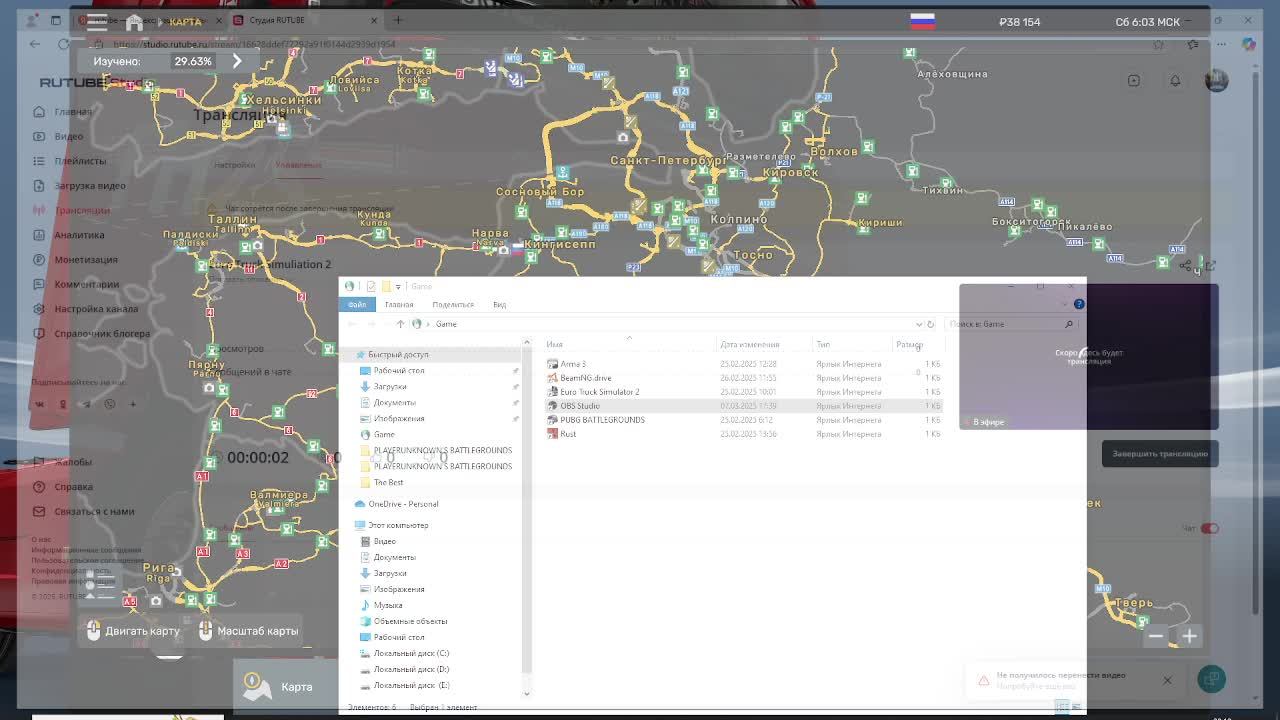Open Быстрый доступ in Explorer sidebar
The height and width of the screenshot is (720, 1280).
point(392,355)
